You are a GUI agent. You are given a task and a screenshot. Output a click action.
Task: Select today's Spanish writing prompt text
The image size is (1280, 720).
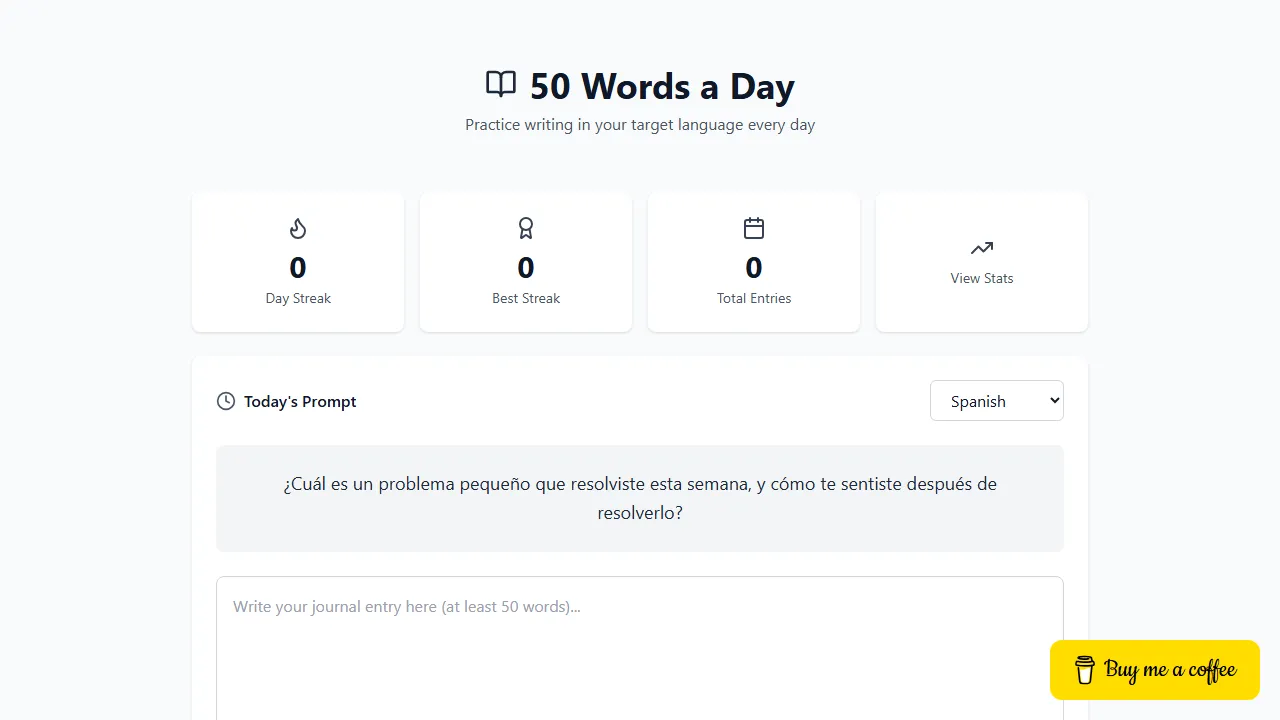[x=639, y=498]
